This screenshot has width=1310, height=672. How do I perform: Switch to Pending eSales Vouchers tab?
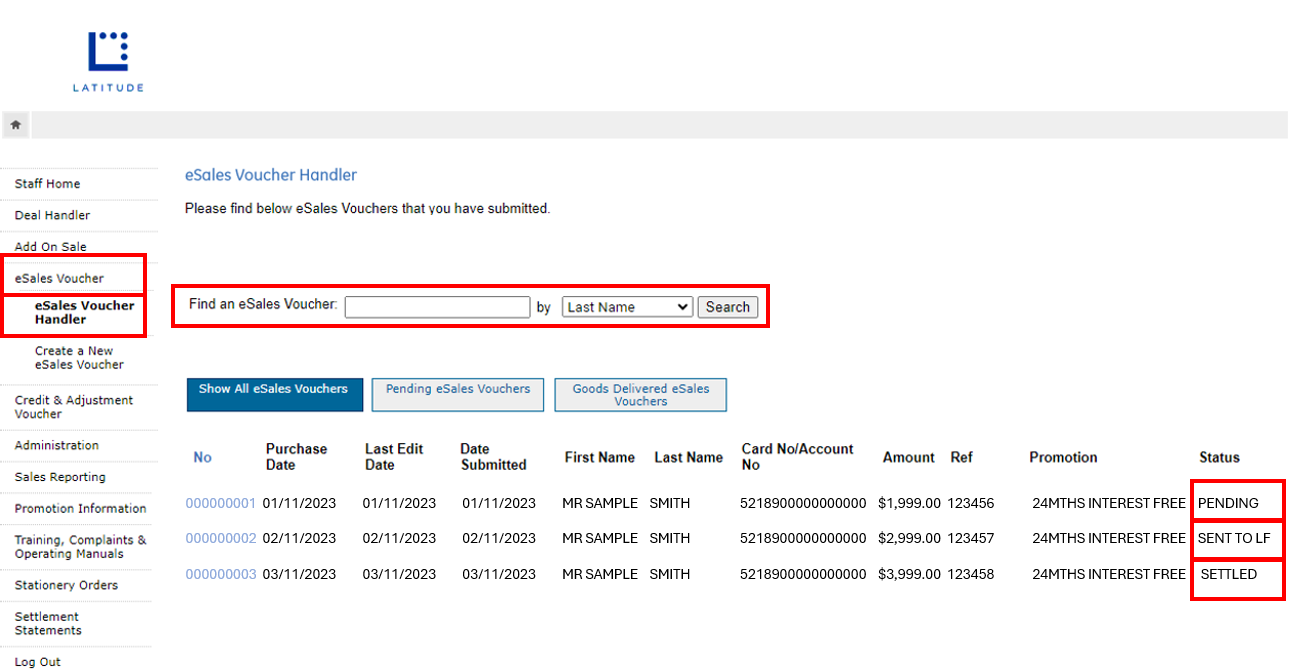point(458,394)
